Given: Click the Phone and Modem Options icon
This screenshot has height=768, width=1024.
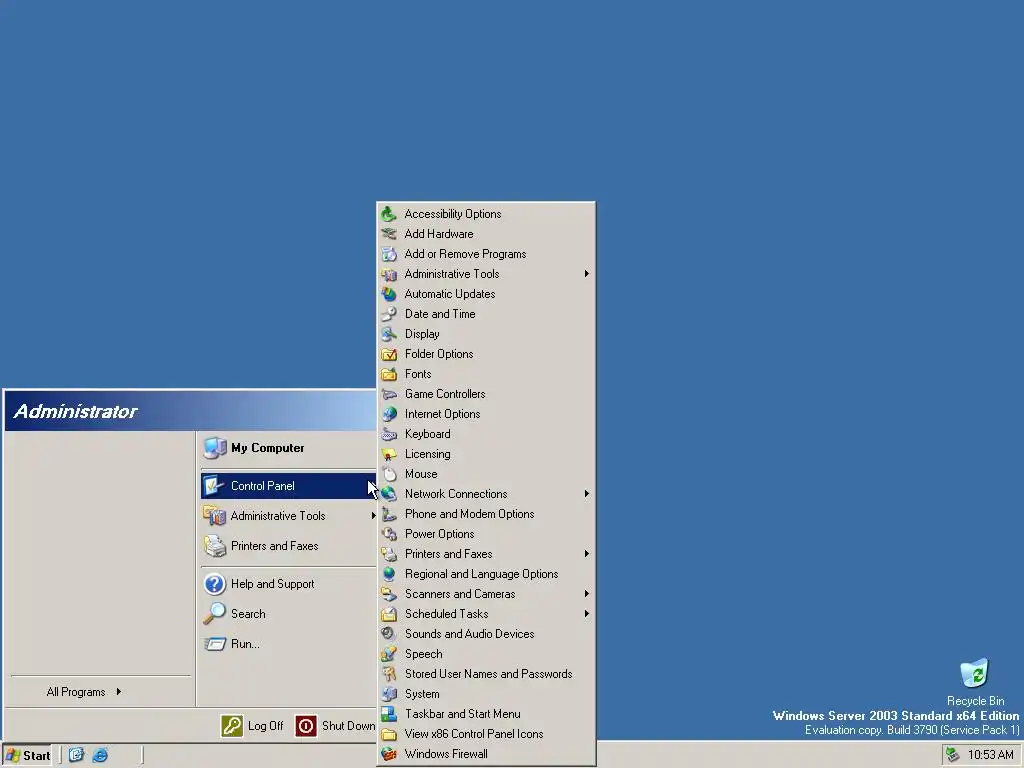Looking at the screenshot, I should pyautogui.click(x=389, y=514).
